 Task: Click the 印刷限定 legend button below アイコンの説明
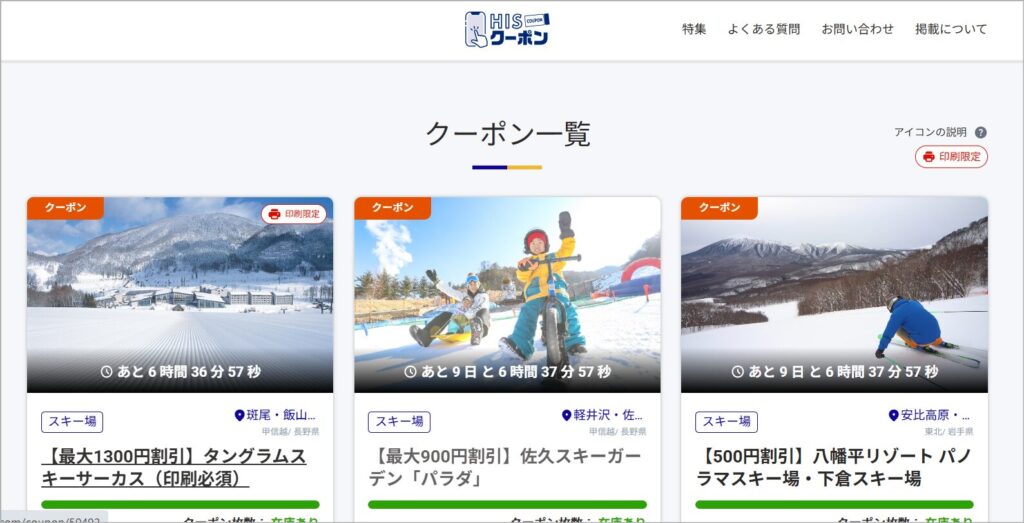click(x=951, y=157)
